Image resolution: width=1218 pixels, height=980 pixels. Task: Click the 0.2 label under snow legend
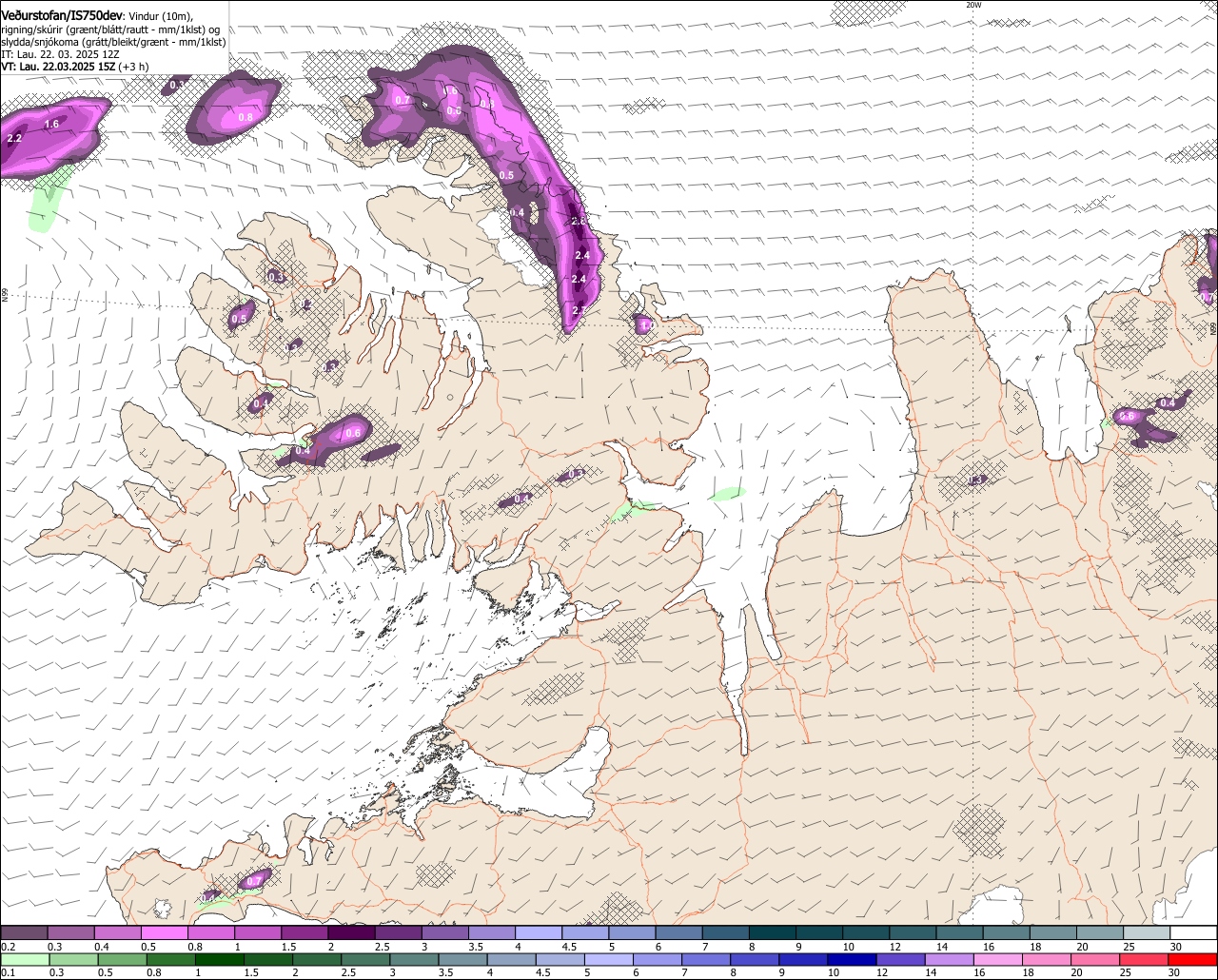pyautogui.click(x=8, y=947)
